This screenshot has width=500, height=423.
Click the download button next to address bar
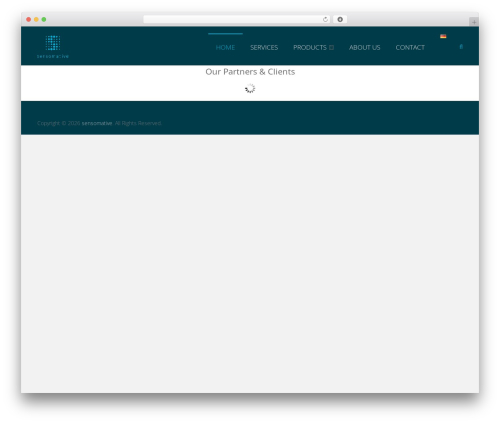tap(340, 19)
